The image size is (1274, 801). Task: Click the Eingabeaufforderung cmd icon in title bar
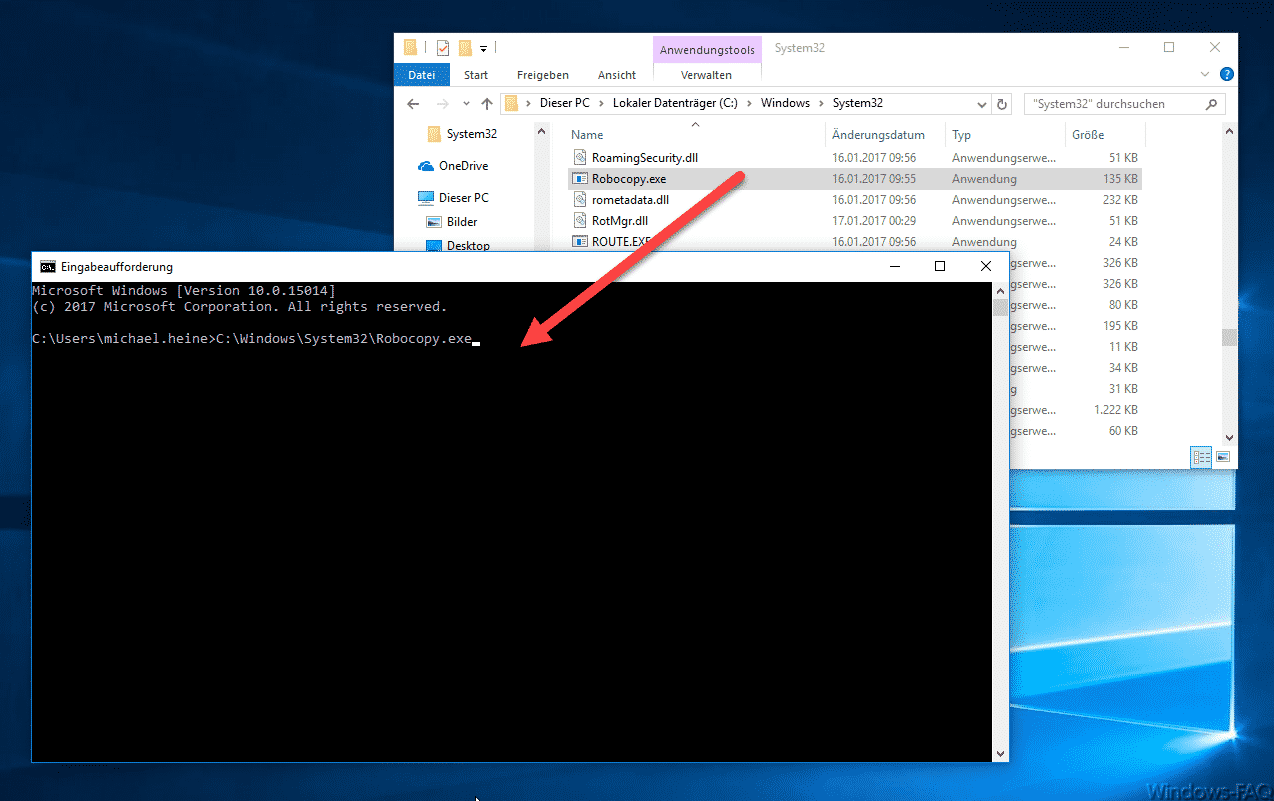(48, 266)
